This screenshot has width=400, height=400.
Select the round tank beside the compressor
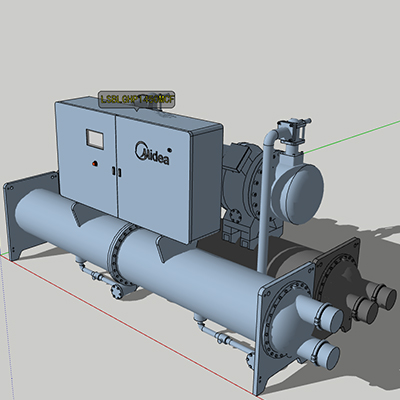click(298, 193)
